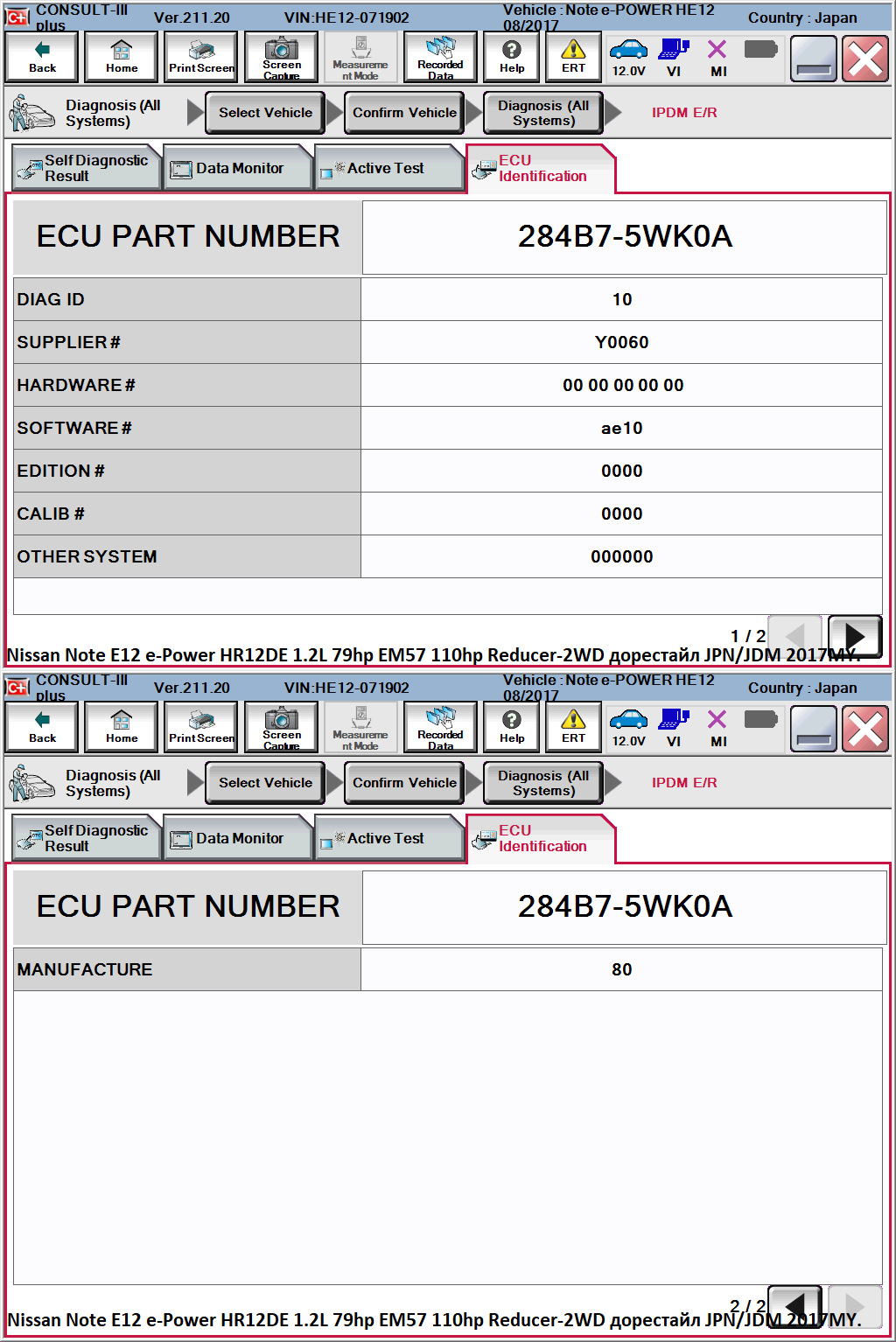This screenshot has width=896, height=1342.
Task: Click battery level icon in top window
Action: [760, 49]
